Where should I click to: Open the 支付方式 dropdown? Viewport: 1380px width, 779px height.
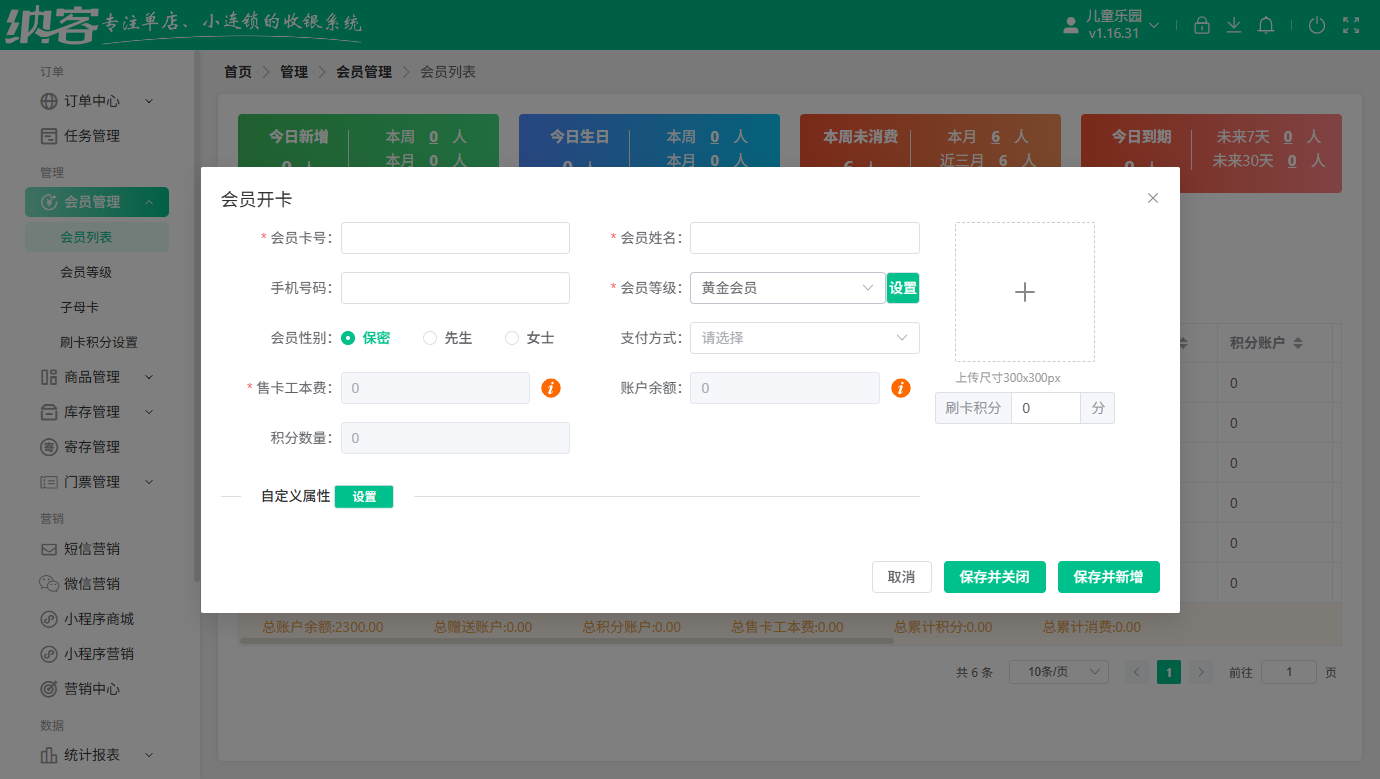pos(804,338)
